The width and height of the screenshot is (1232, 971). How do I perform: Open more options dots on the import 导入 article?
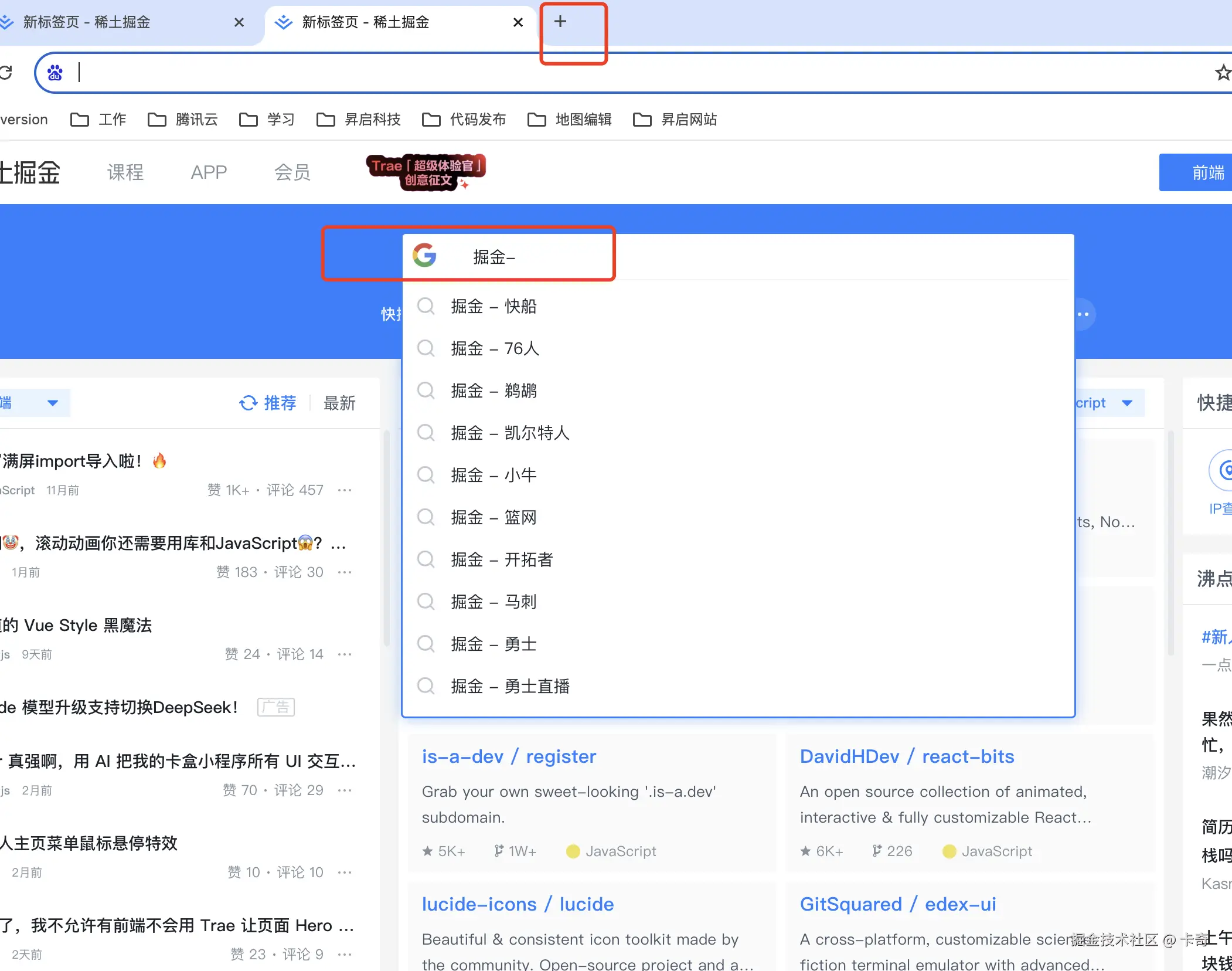coord(345,490)
